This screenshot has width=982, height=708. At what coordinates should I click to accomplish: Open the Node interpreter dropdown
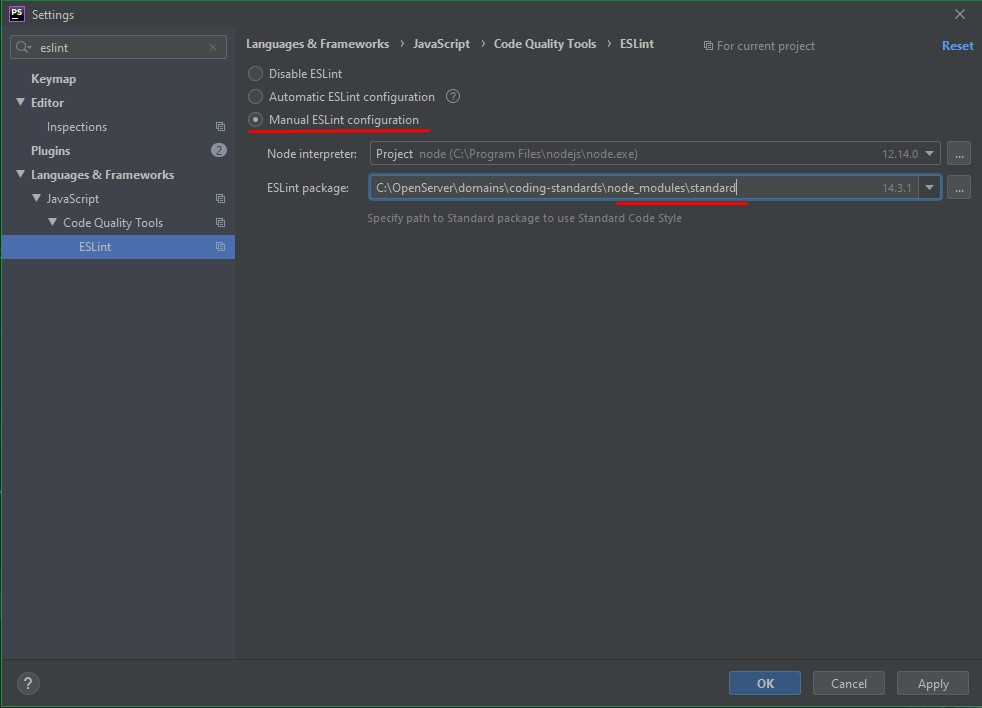pos(929,154)
